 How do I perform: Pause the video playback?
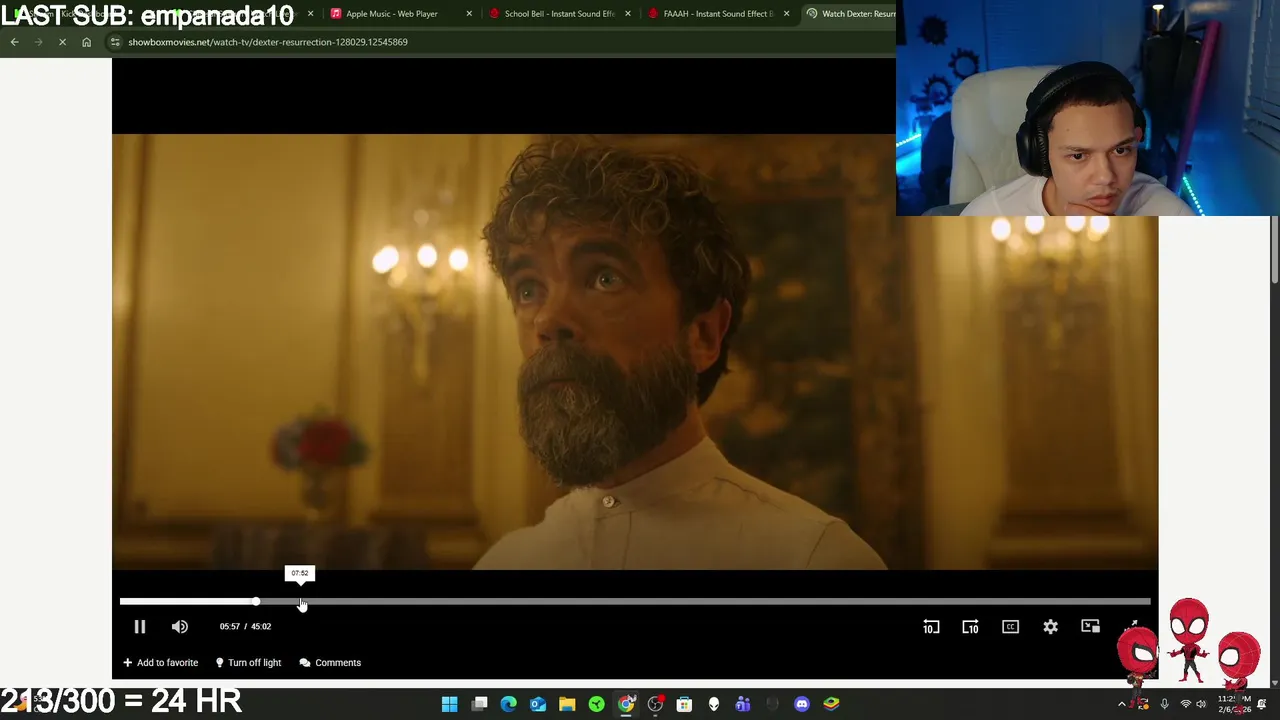coord(140,626)
